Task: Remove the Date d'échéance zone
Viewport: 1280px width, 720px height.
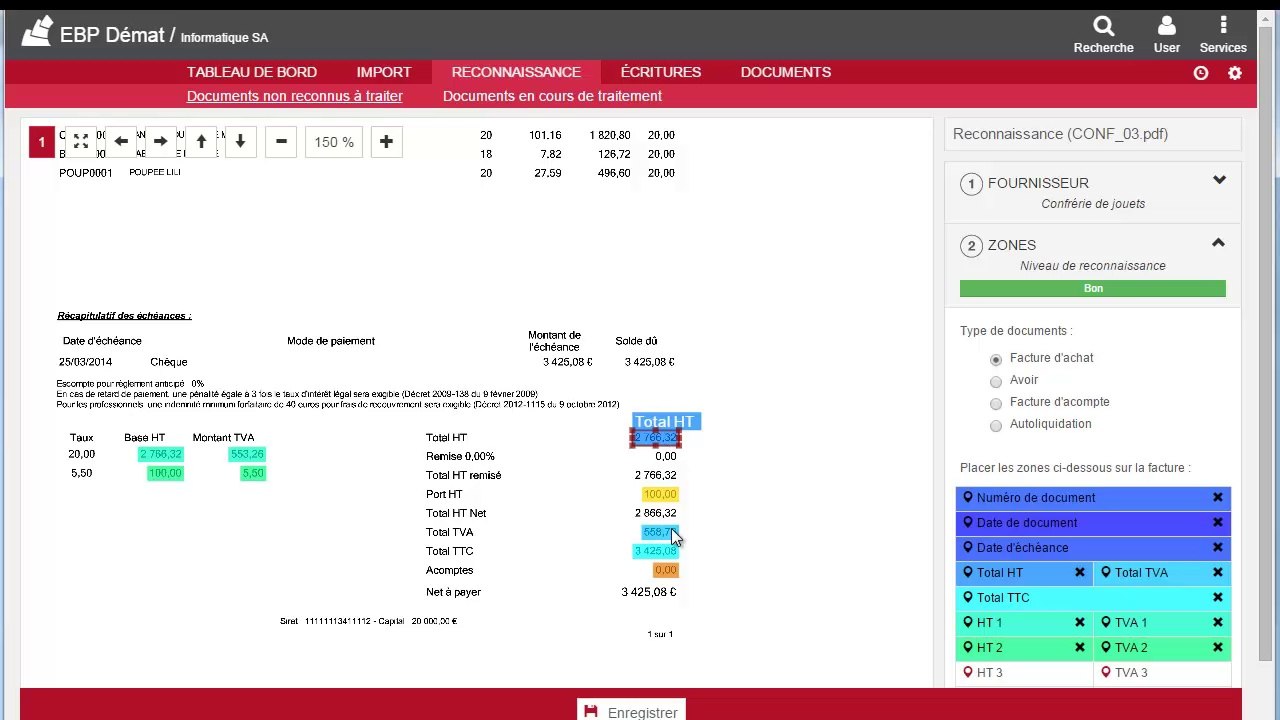Action: pyautogui.click(x=1217, y=548)
